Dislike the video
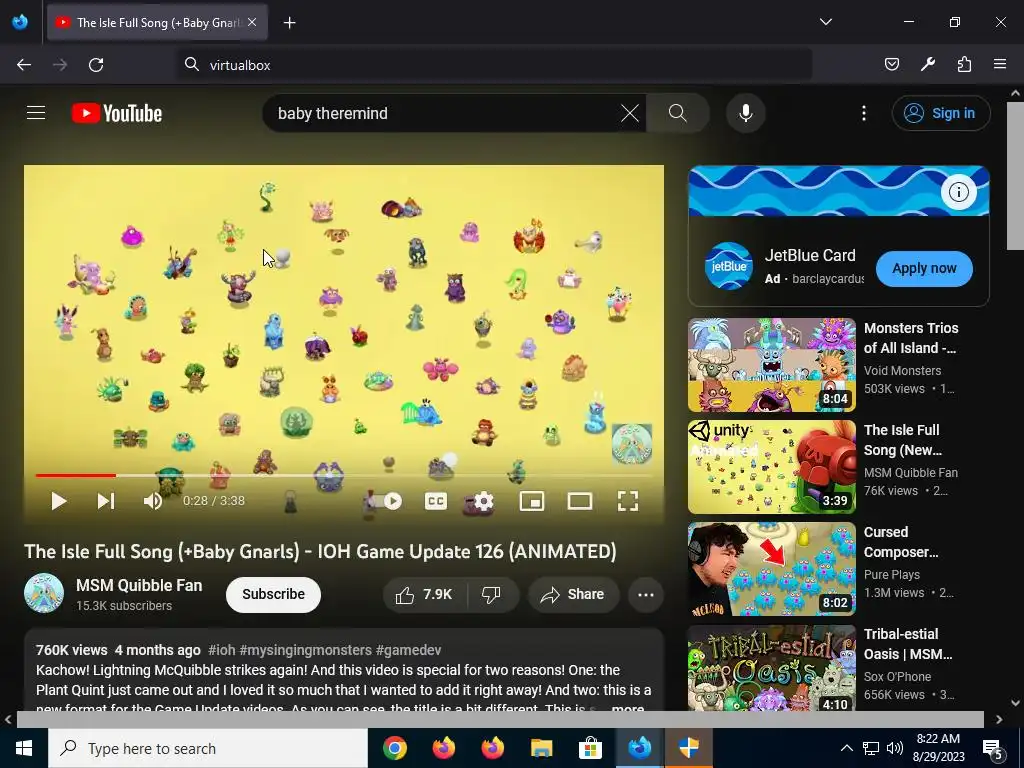 tap(491, 594)
